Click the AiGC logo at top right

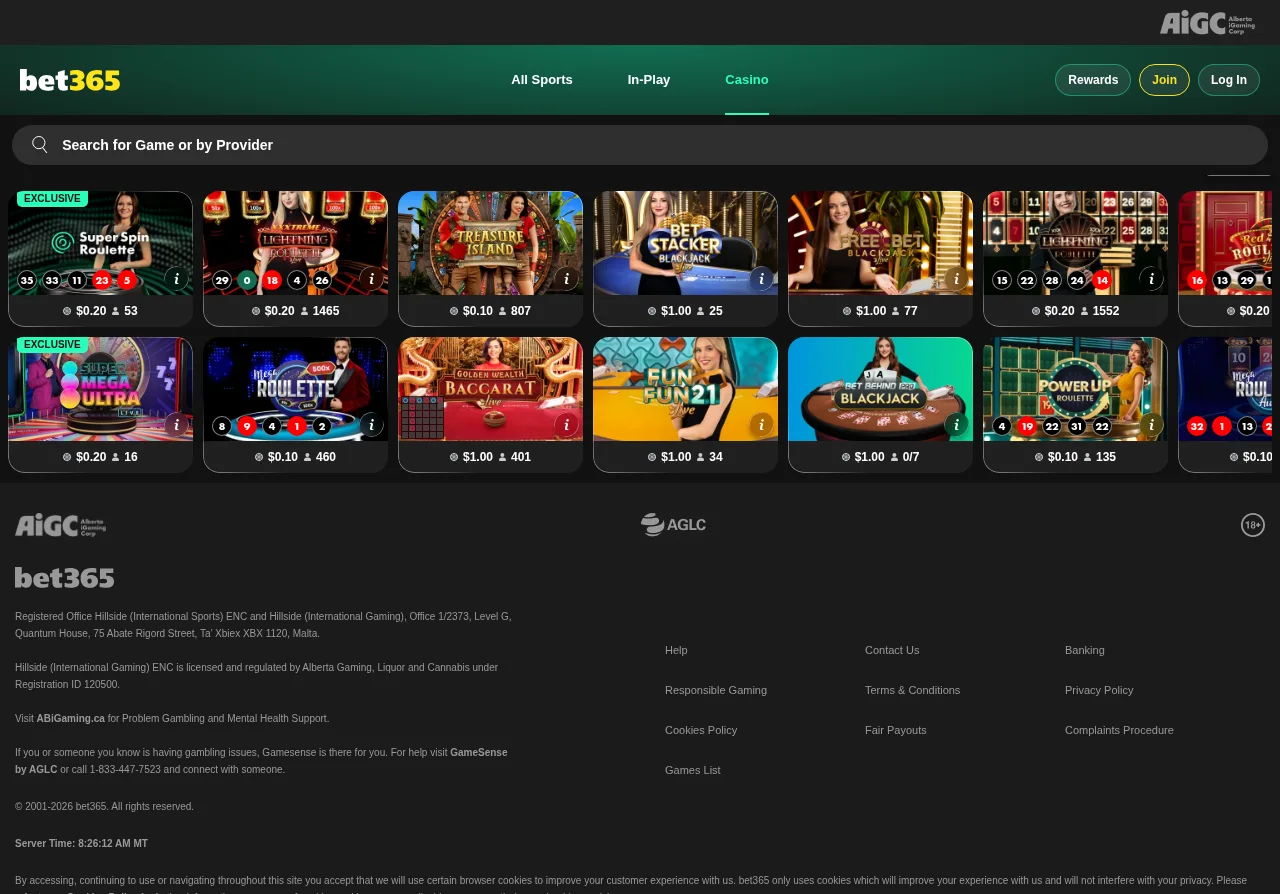[x=1207, y=22]
